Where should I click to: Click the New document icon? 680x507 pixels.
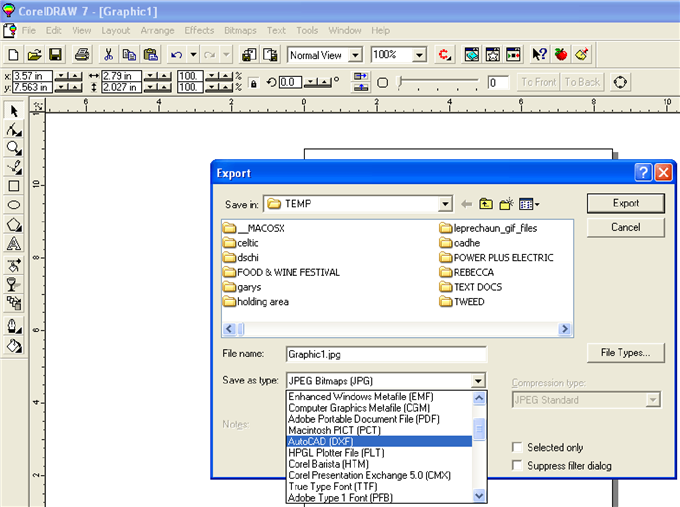point(13,55)
